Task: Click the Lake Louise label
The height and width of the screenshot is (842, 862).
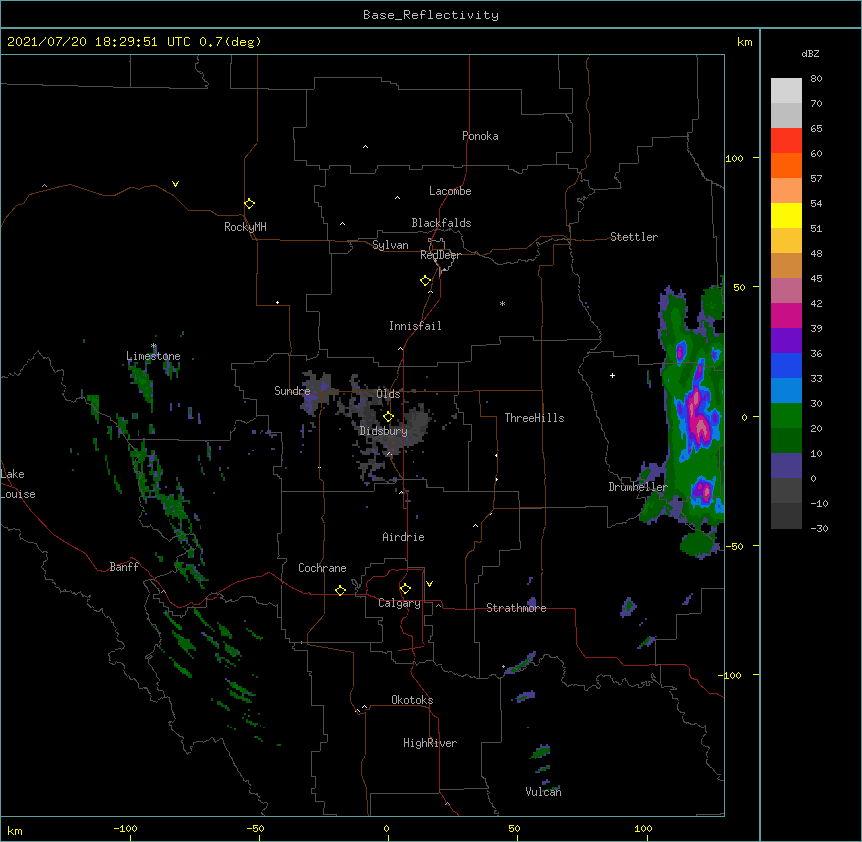Action: (x=18, y=484)
